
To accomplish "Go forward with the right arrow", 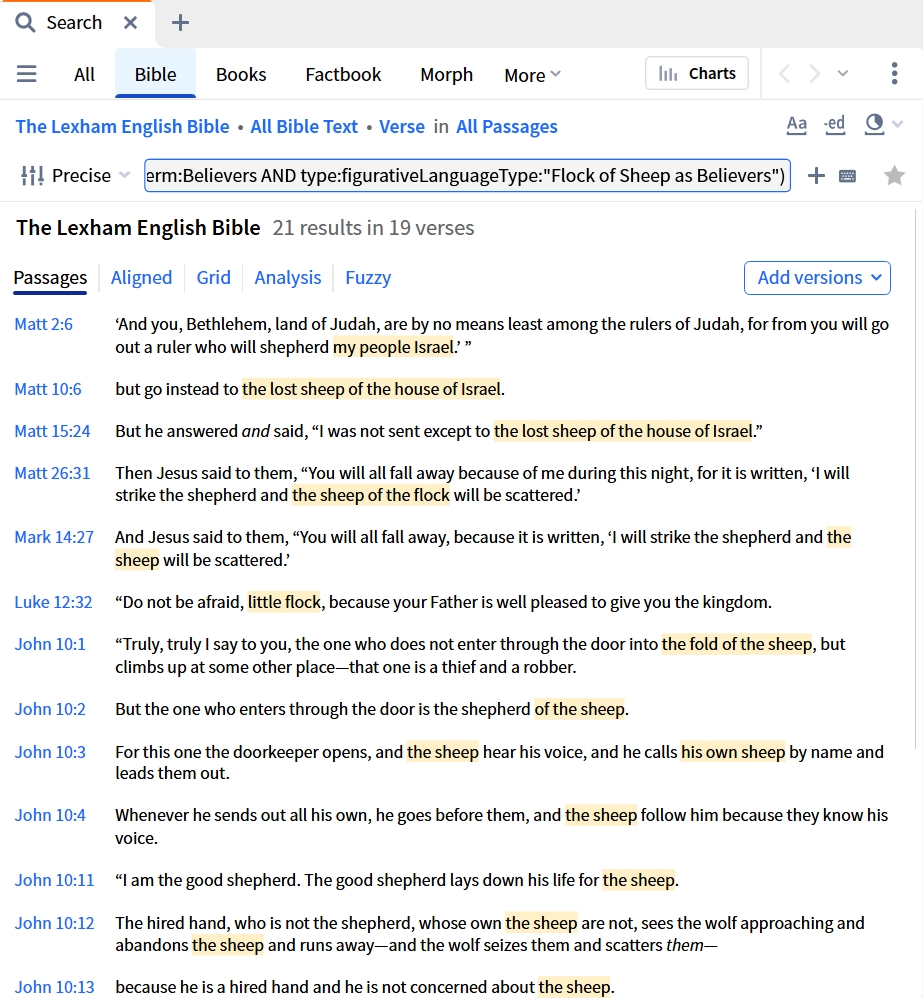I will pos(814,74).
